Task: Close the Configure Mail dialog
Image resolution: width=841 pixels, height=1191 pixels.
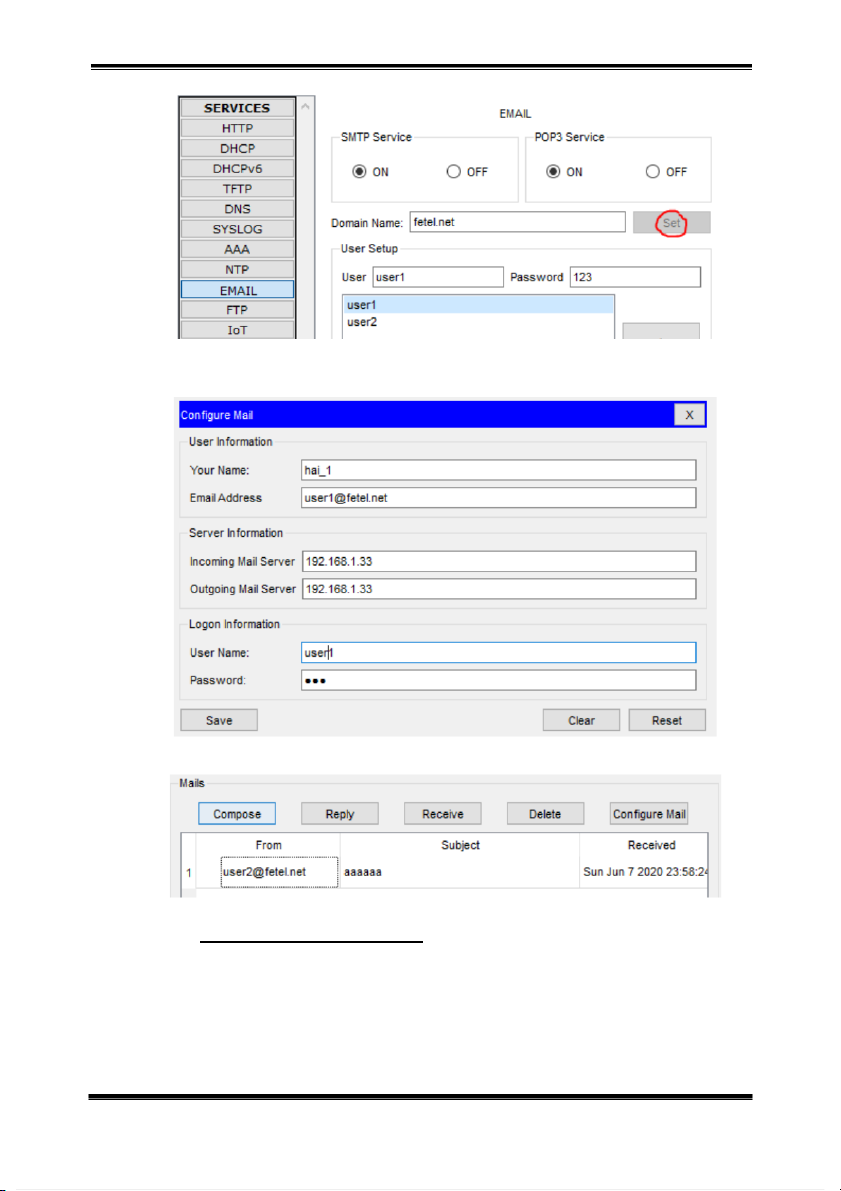Action: click(690, 415)
